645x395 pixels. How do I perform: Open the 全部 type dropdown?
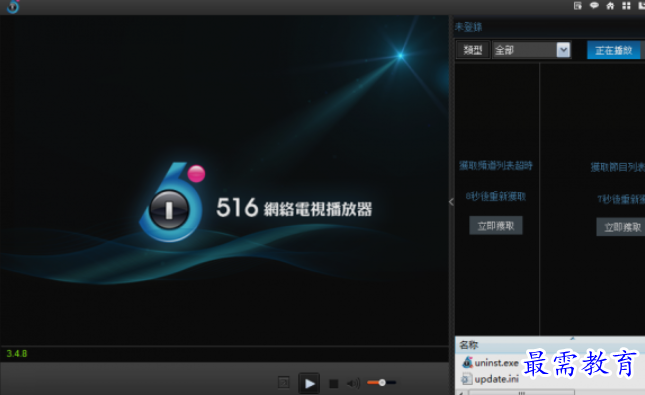[531, 50]
